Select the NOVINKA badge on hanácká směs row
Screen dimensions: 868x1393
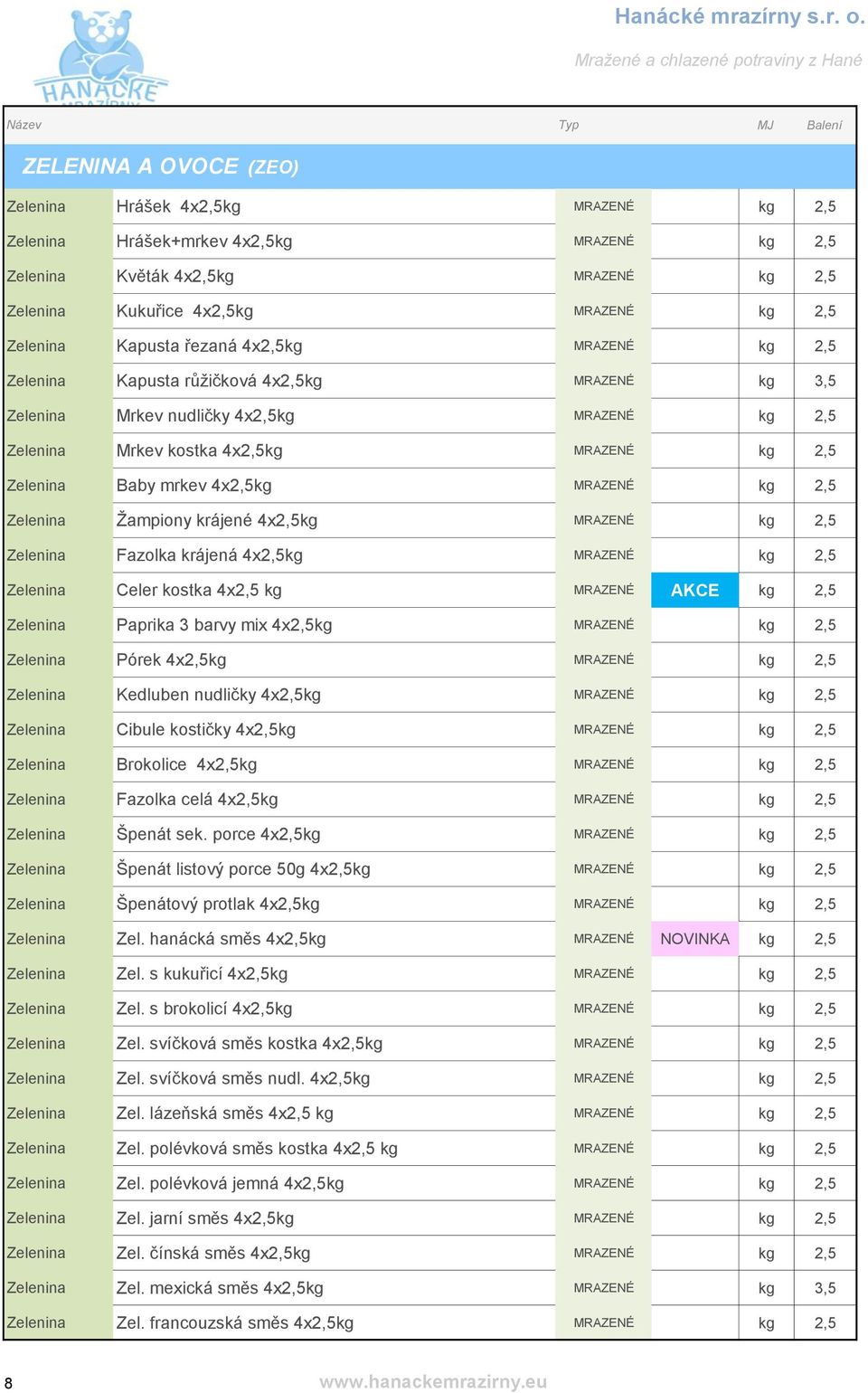click(694, 939)
